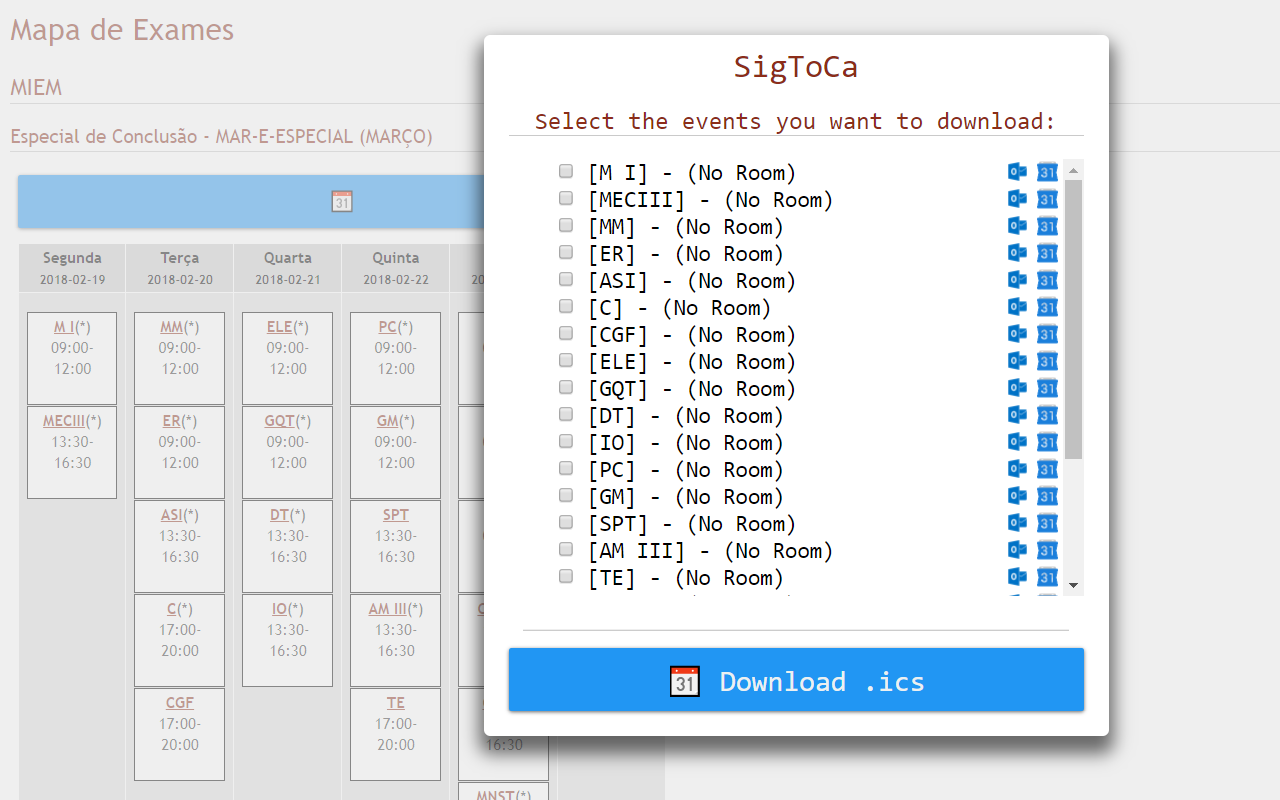Open Outlook export for the [CGF] event
The width and height of the screenshot is (1280, 800).
coord(1017,334)
